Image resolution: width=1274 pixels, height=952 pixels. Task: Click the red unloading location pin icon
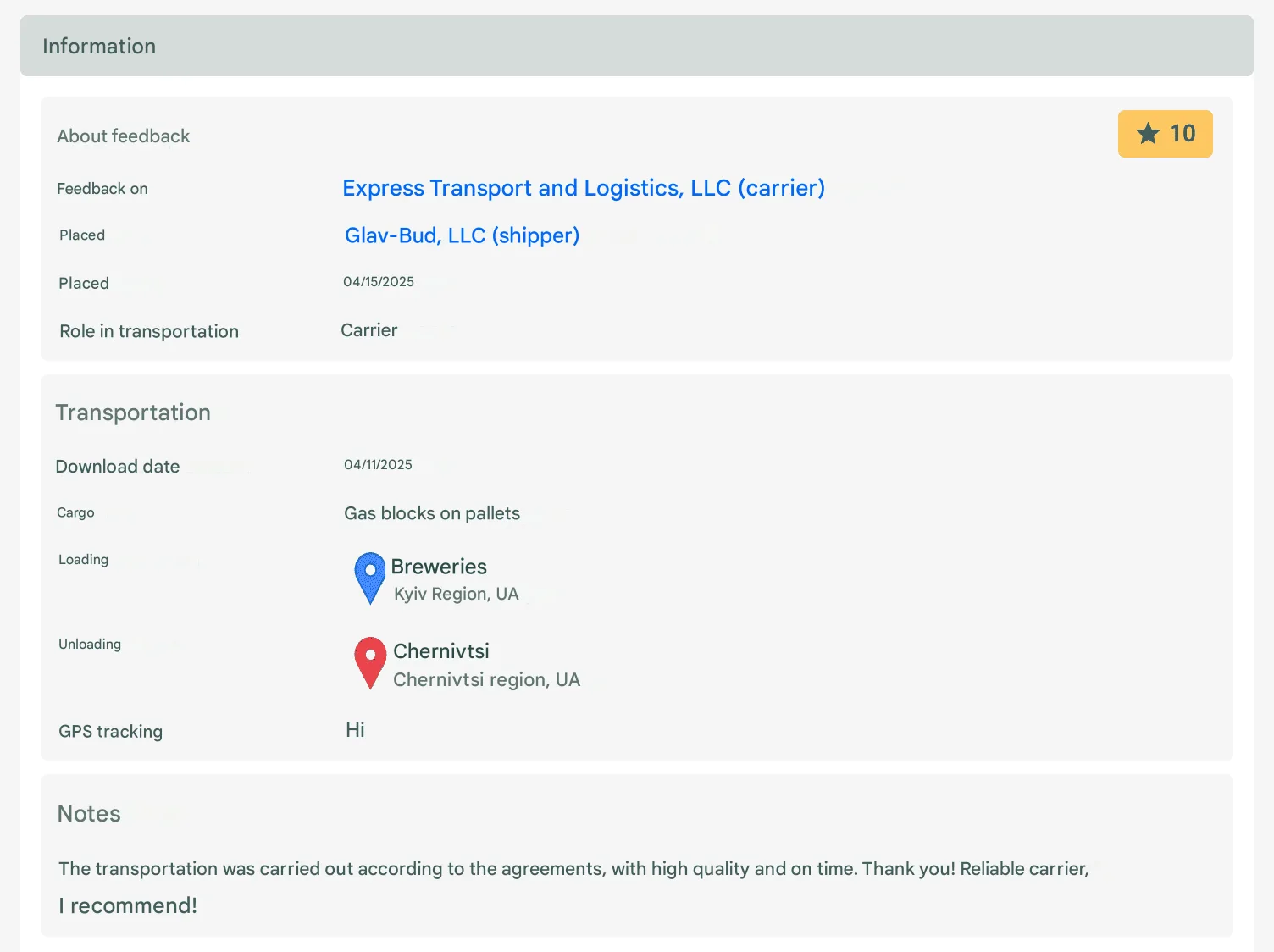(370, 663)
